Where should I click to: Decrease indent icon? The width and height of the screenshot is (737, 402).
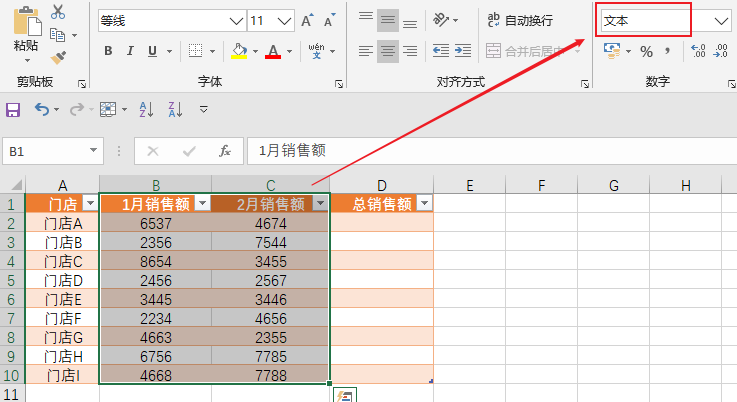point(441,51)
